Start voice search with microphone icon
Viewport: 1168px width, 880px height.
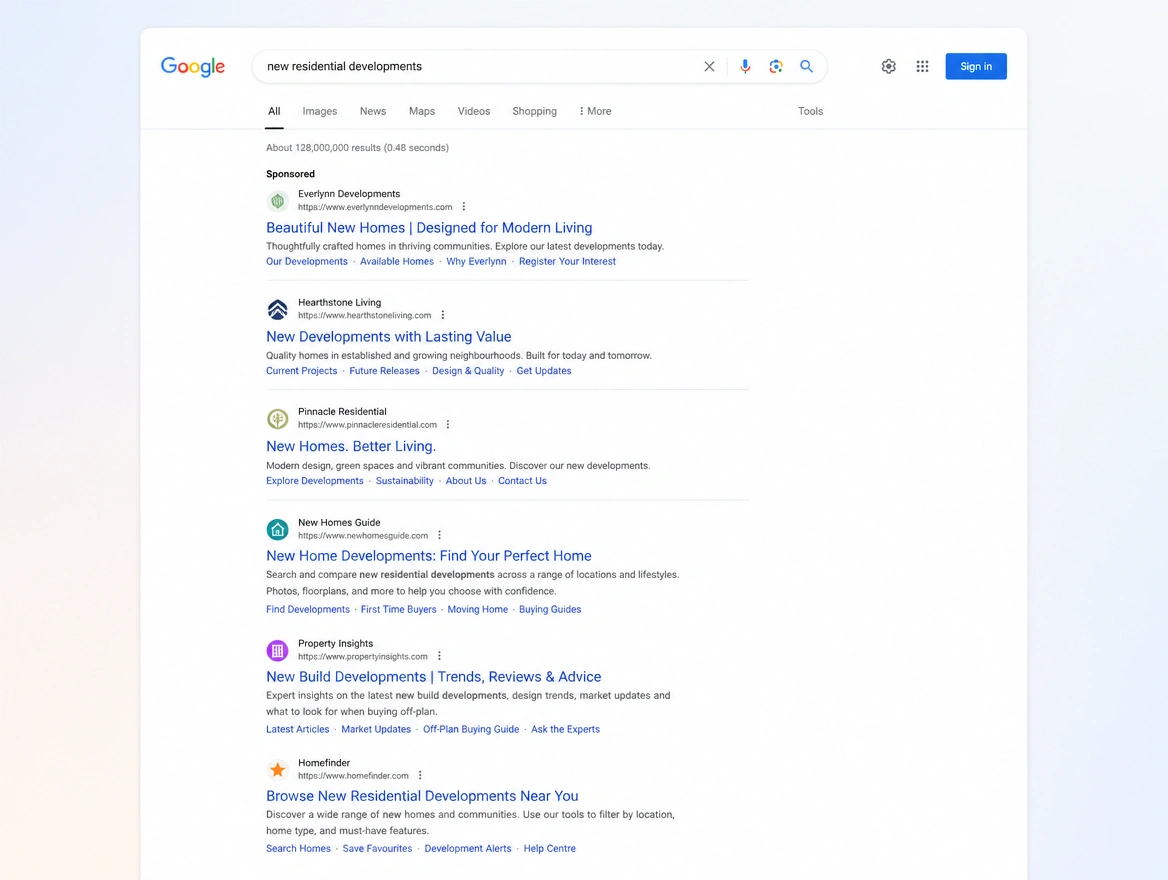click(x=745, y=66)
